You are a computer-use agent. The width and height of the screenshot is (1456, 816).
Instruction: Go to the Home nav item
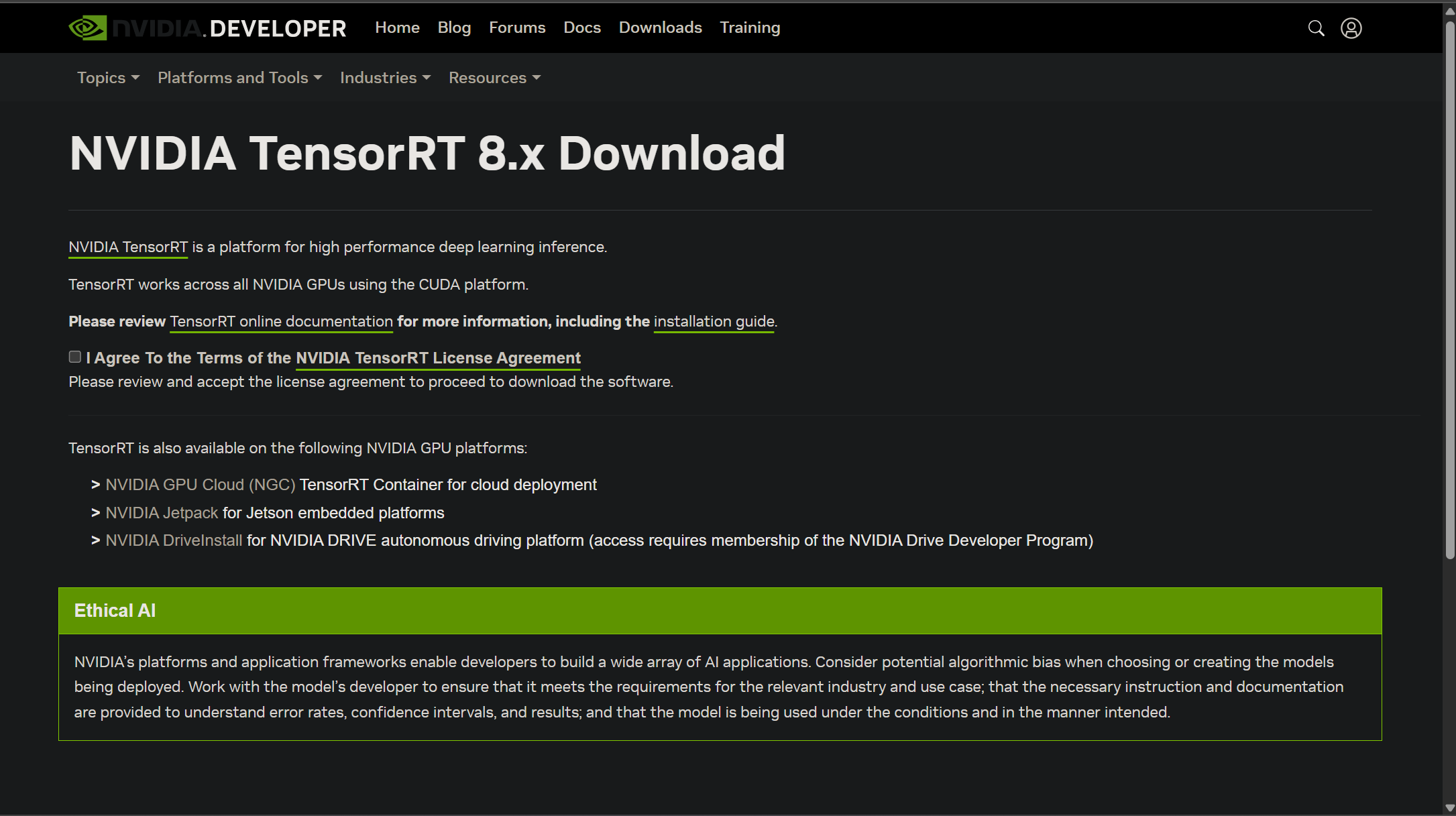[x=397, y=27]
